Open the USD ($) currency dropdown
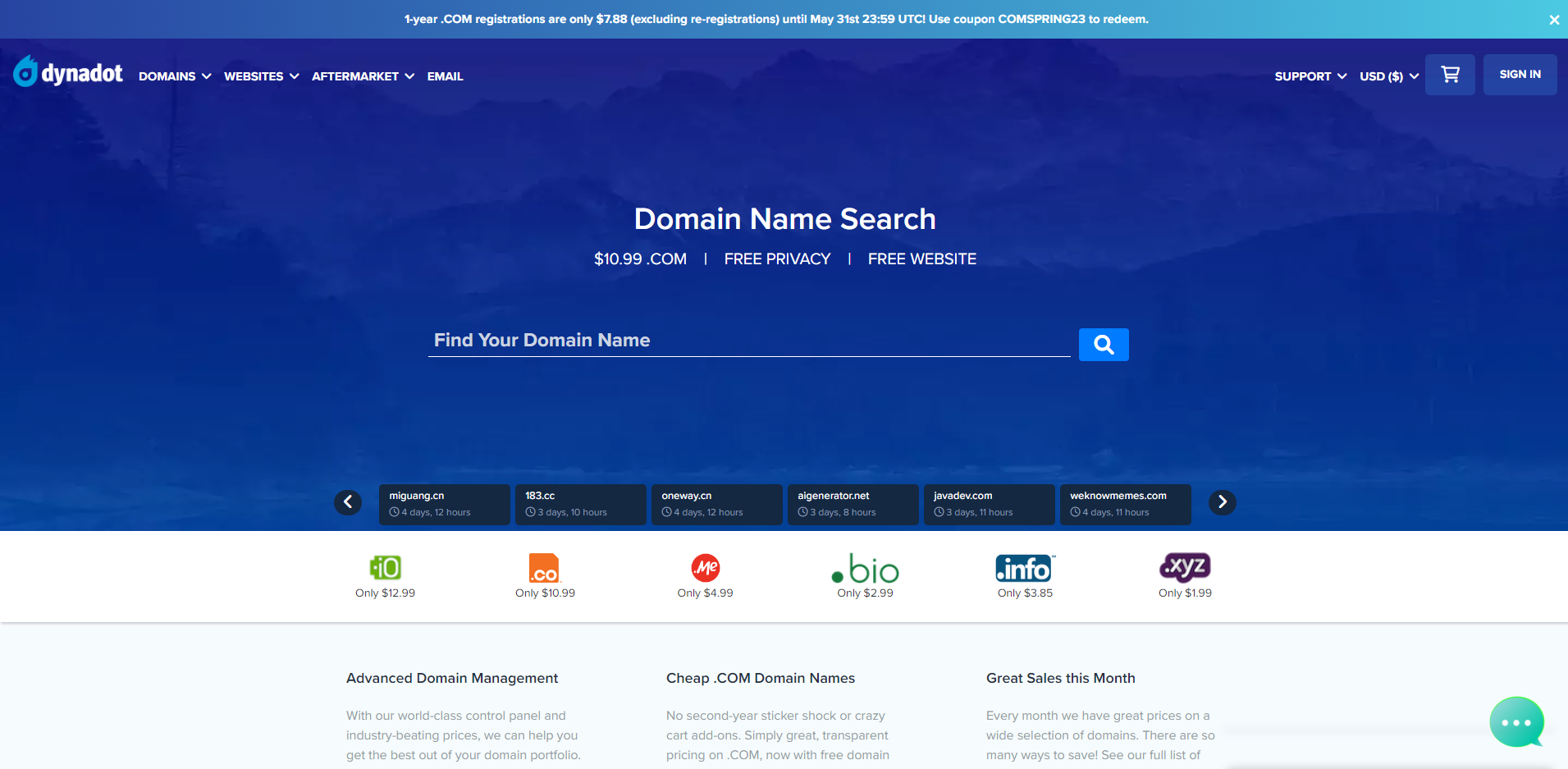This screenshot has height=769, width=1568. tap(1388, 76)
